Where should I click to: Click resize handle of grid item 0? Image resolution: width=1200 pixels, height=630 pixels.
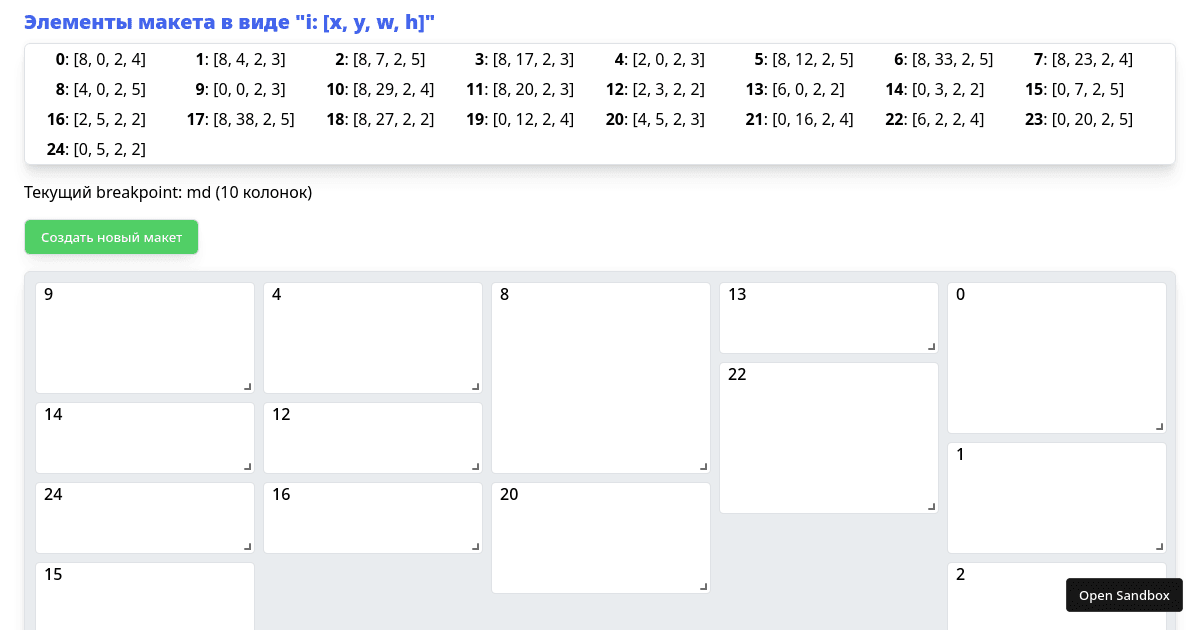coord(1159,426)
